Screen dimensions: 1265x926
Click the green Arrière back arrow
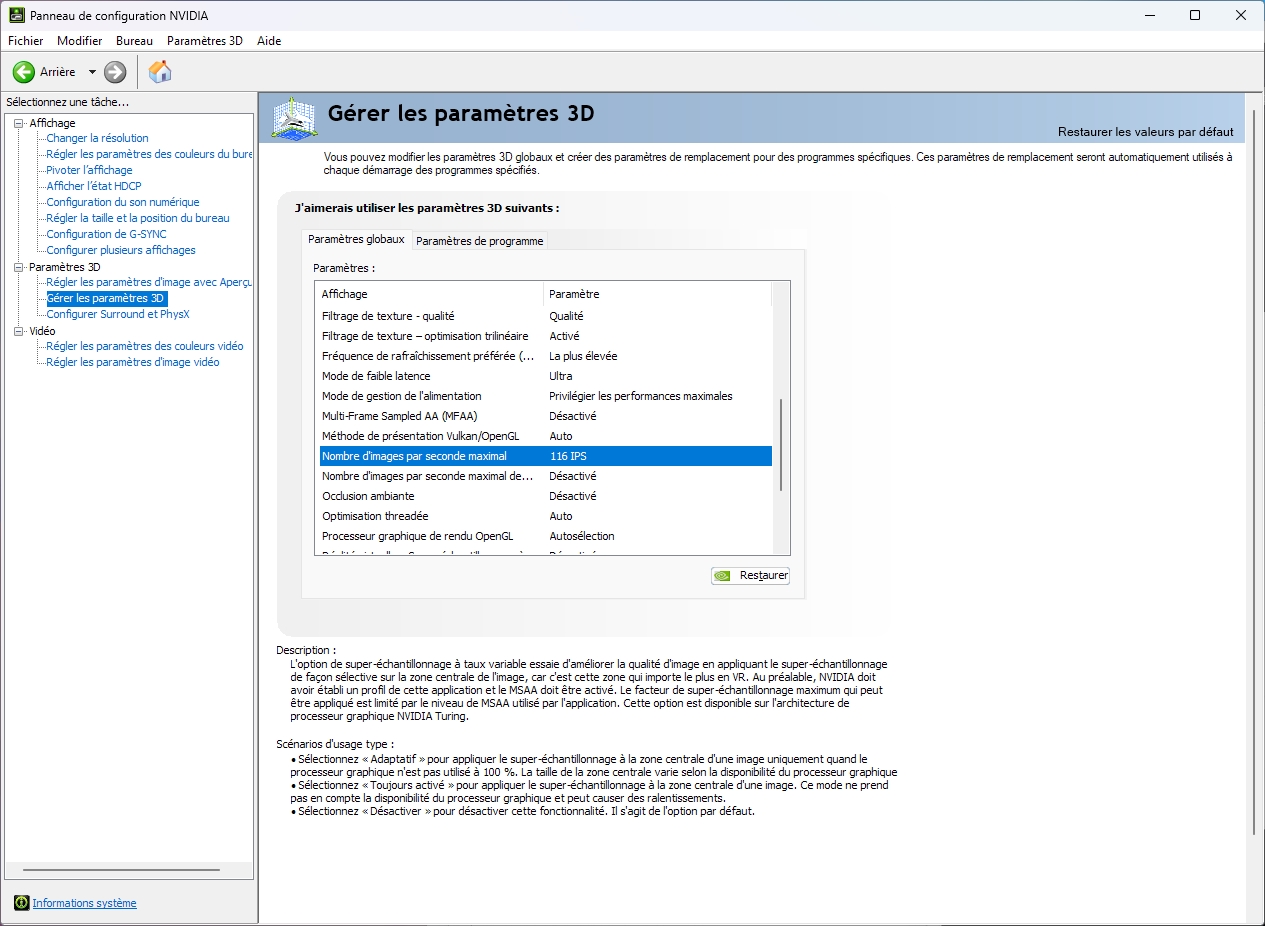tap(23, 72)
